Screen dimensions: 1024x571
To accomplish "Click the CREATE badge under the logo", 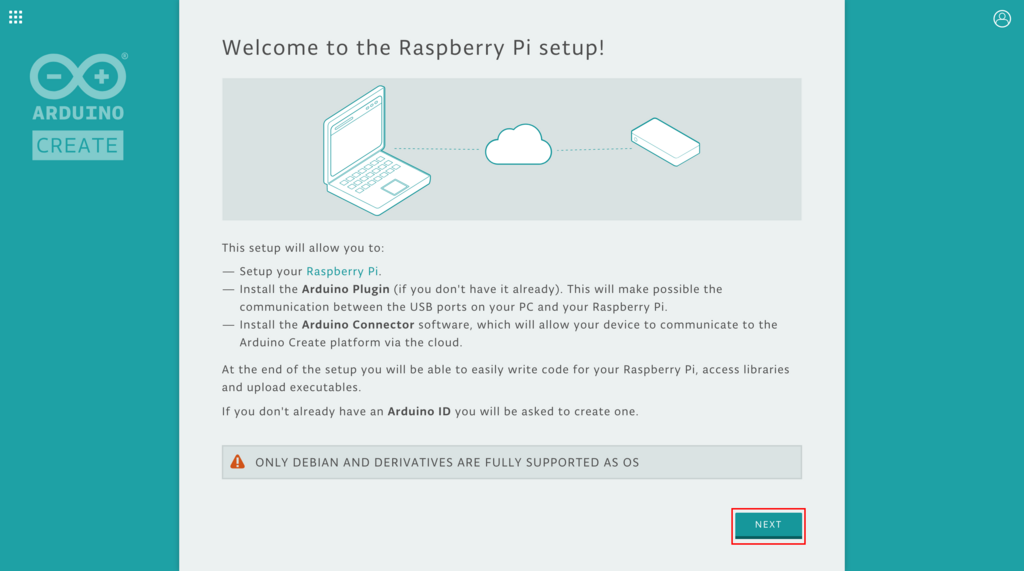I will click(x=78, y=145).
